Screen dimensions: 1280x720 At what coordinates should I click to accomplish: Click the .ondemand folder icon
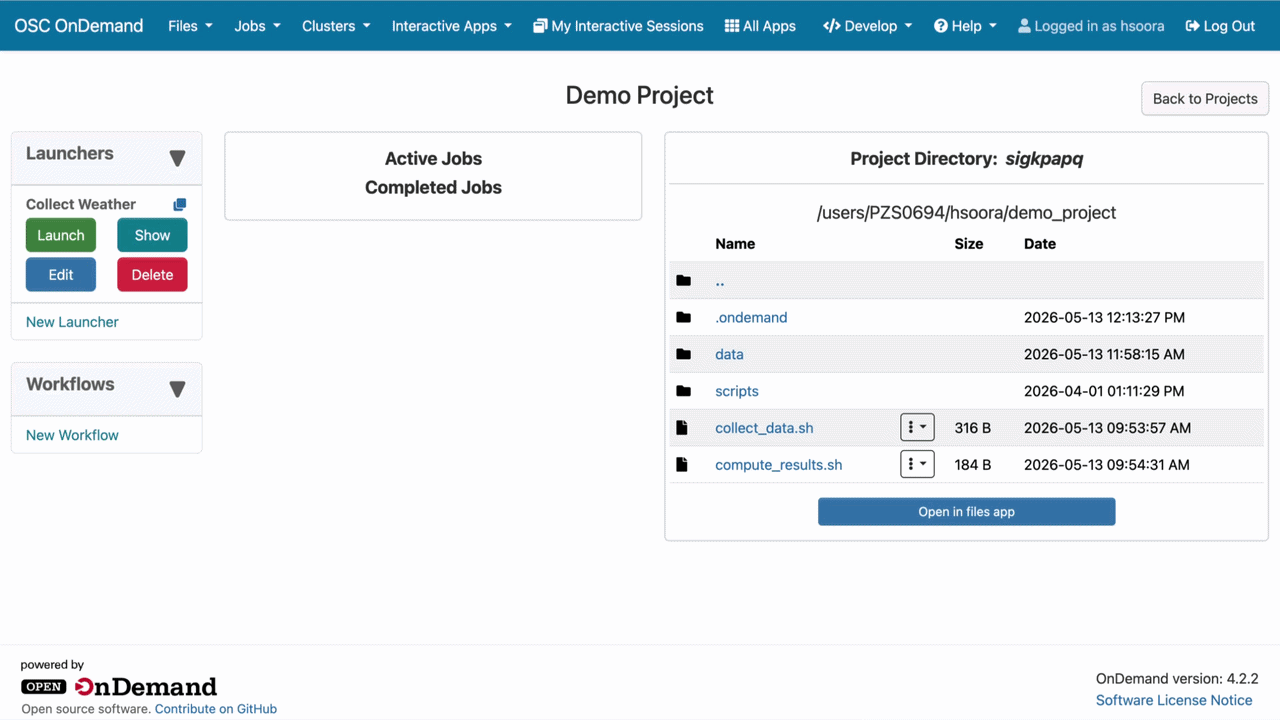(684, 318)
